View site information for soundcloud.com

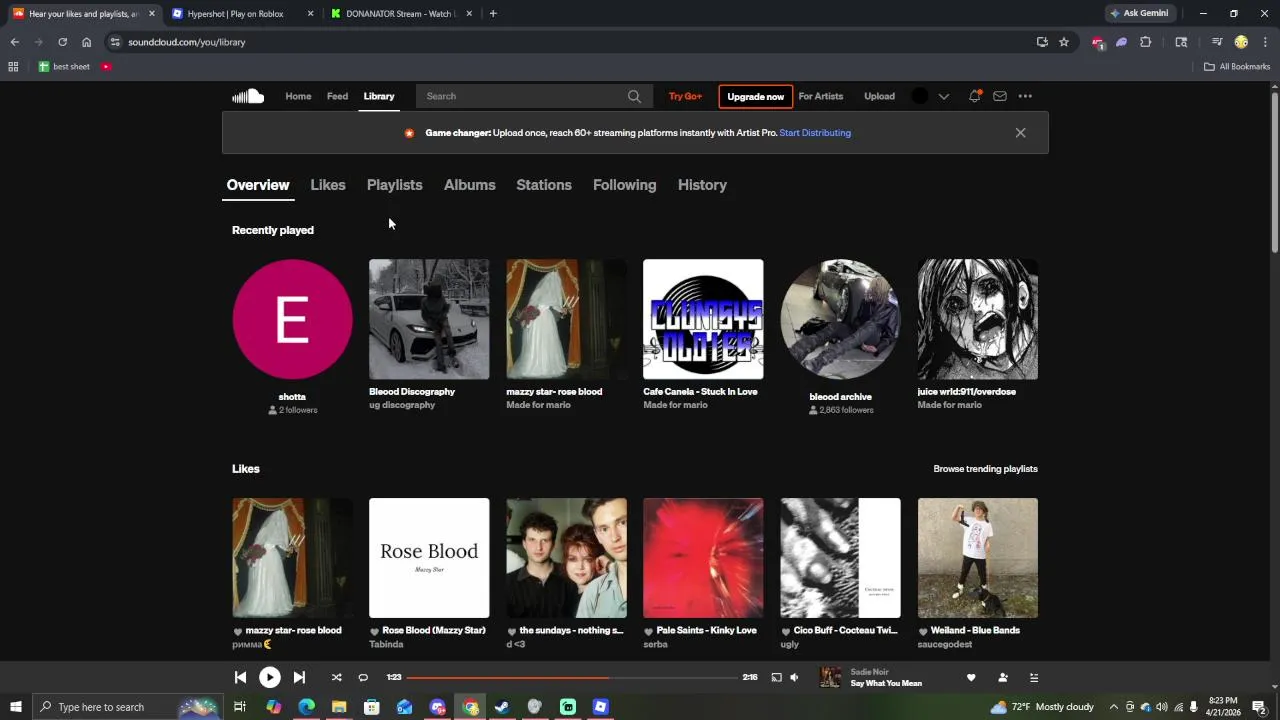pos(115,42)
